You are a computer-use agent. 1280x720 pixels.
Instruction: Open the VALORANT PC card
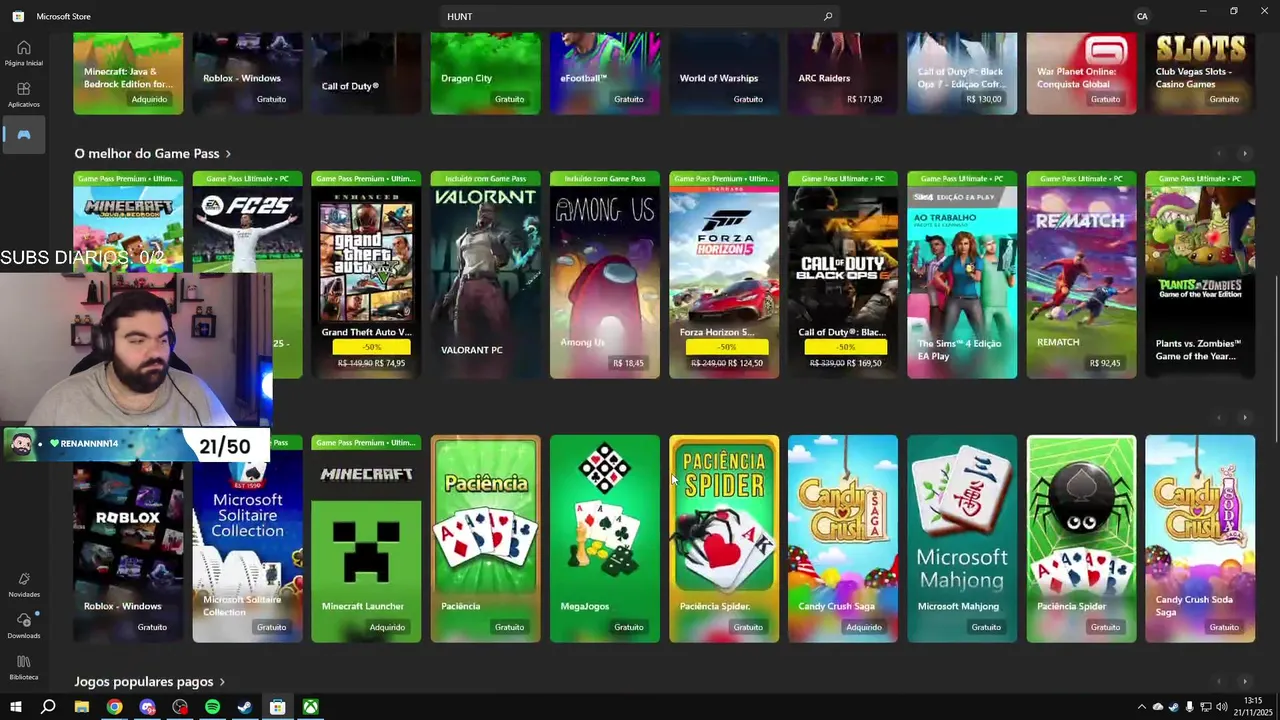485,275
